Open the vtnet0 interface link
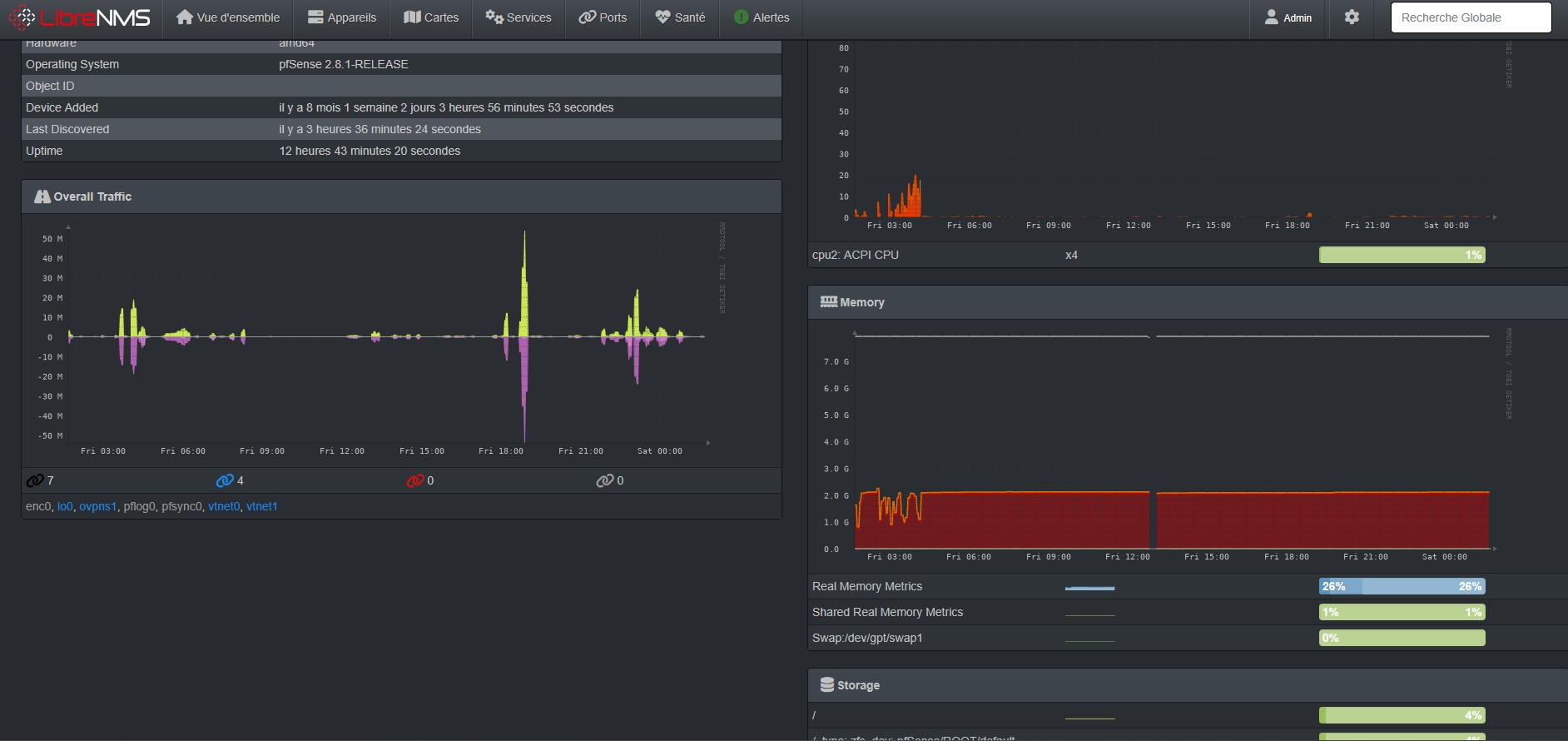Image resolution: width=1568 pixels, height=741 pixels. pyautogui.click(x=224, y=506)
